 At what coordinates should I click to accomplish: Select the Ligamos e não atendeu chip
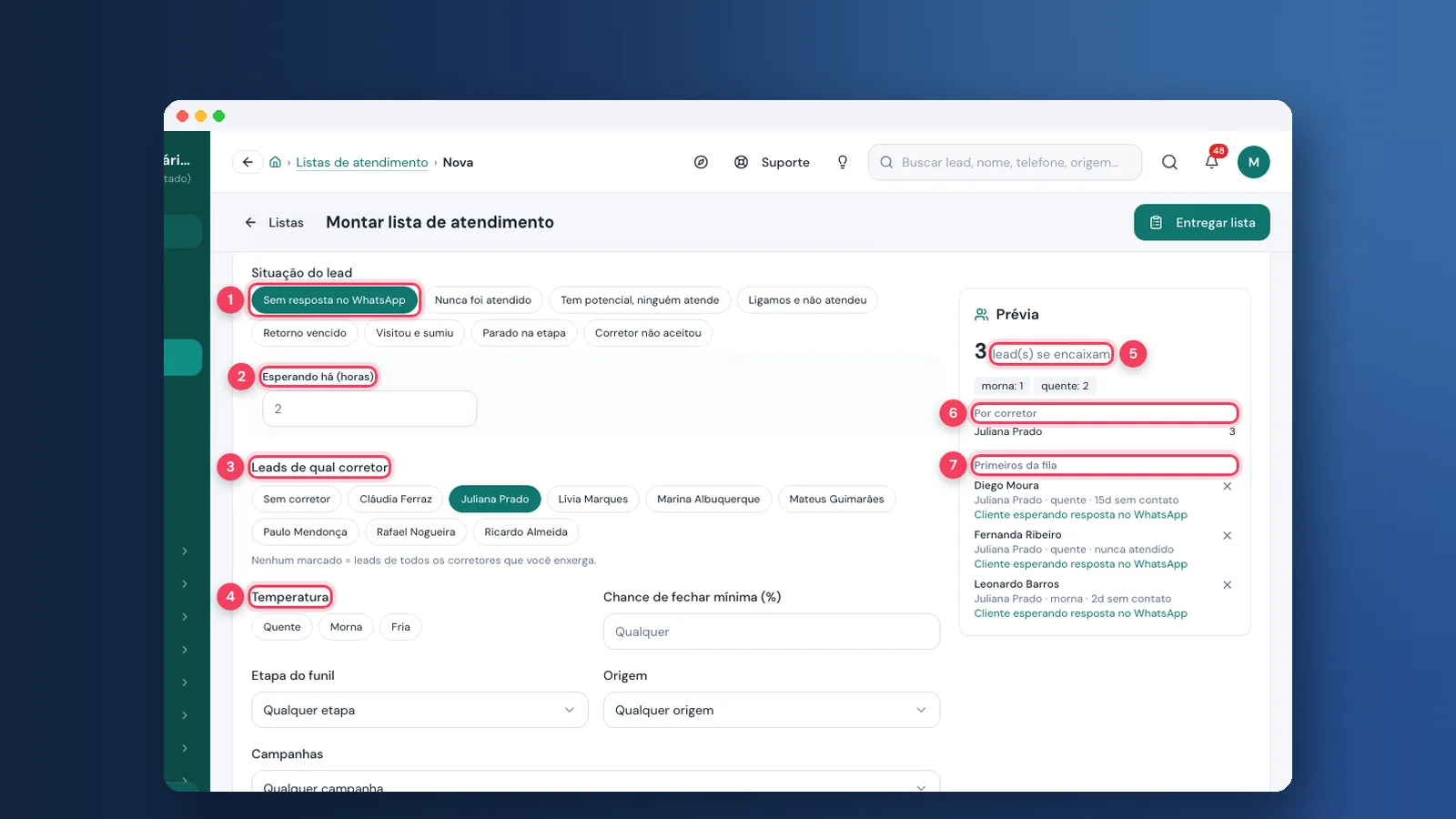click(807, 300)
